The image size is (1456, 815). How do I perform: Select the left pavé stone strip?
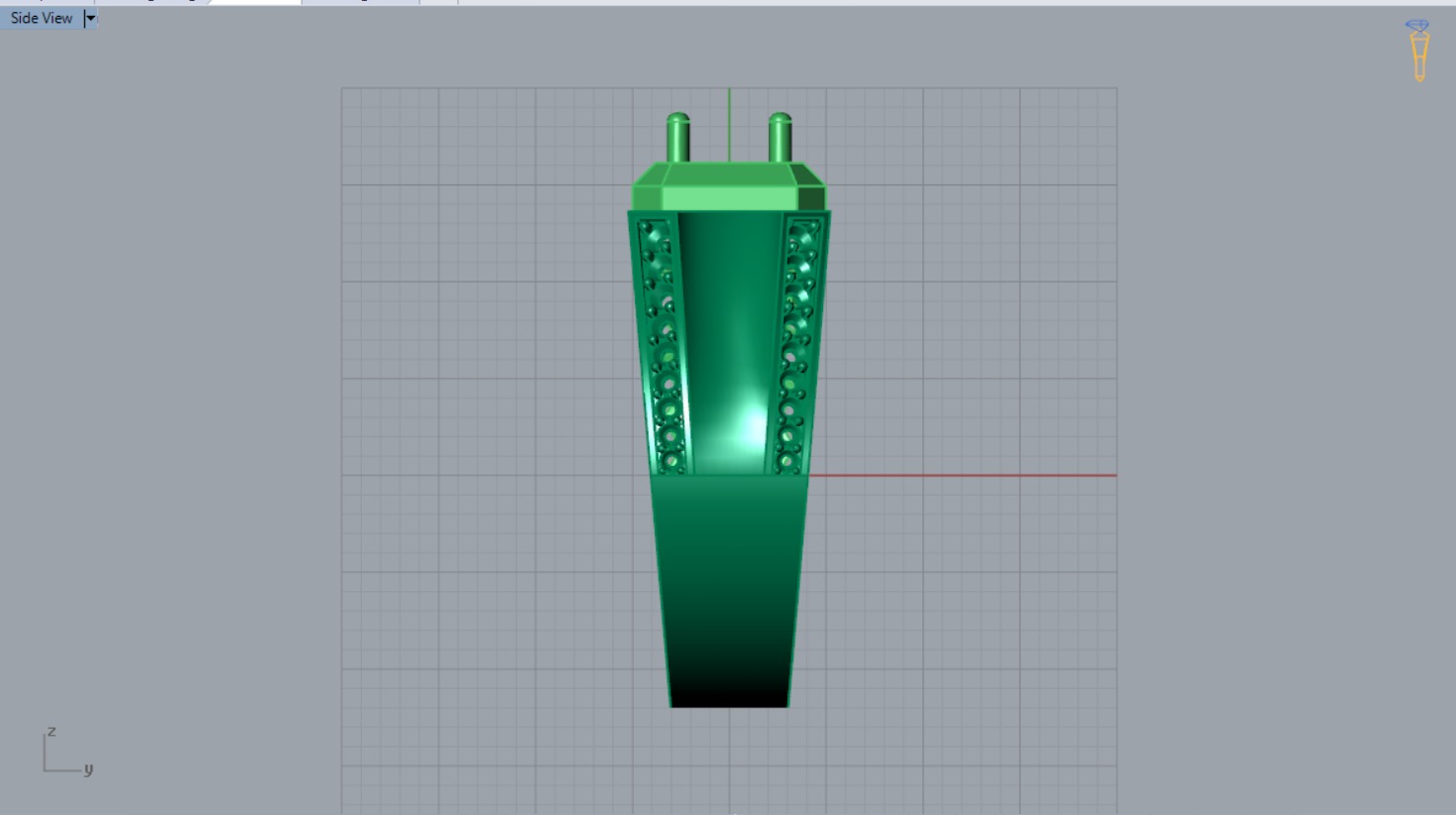663,344
